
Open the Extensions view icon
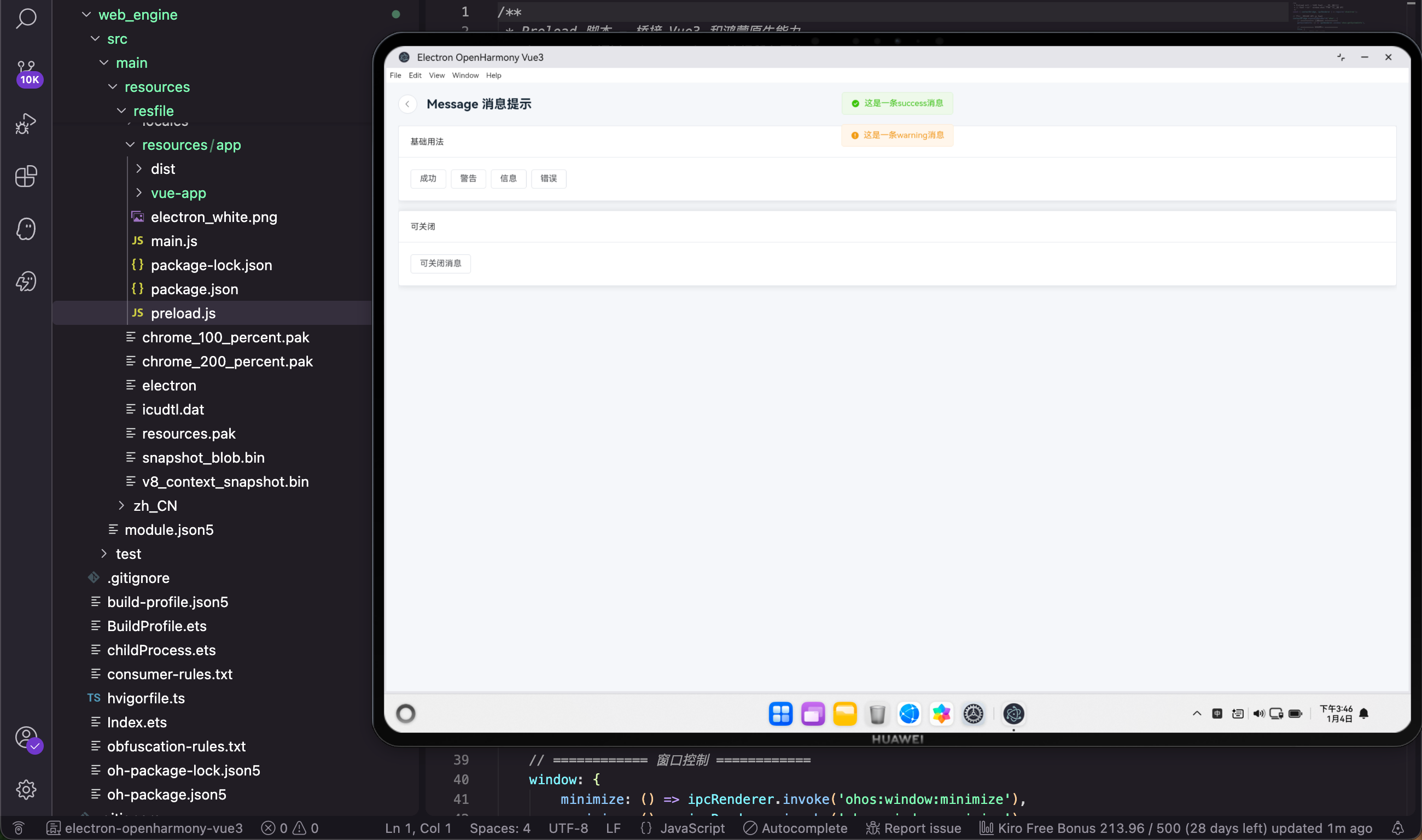point(26,176)
